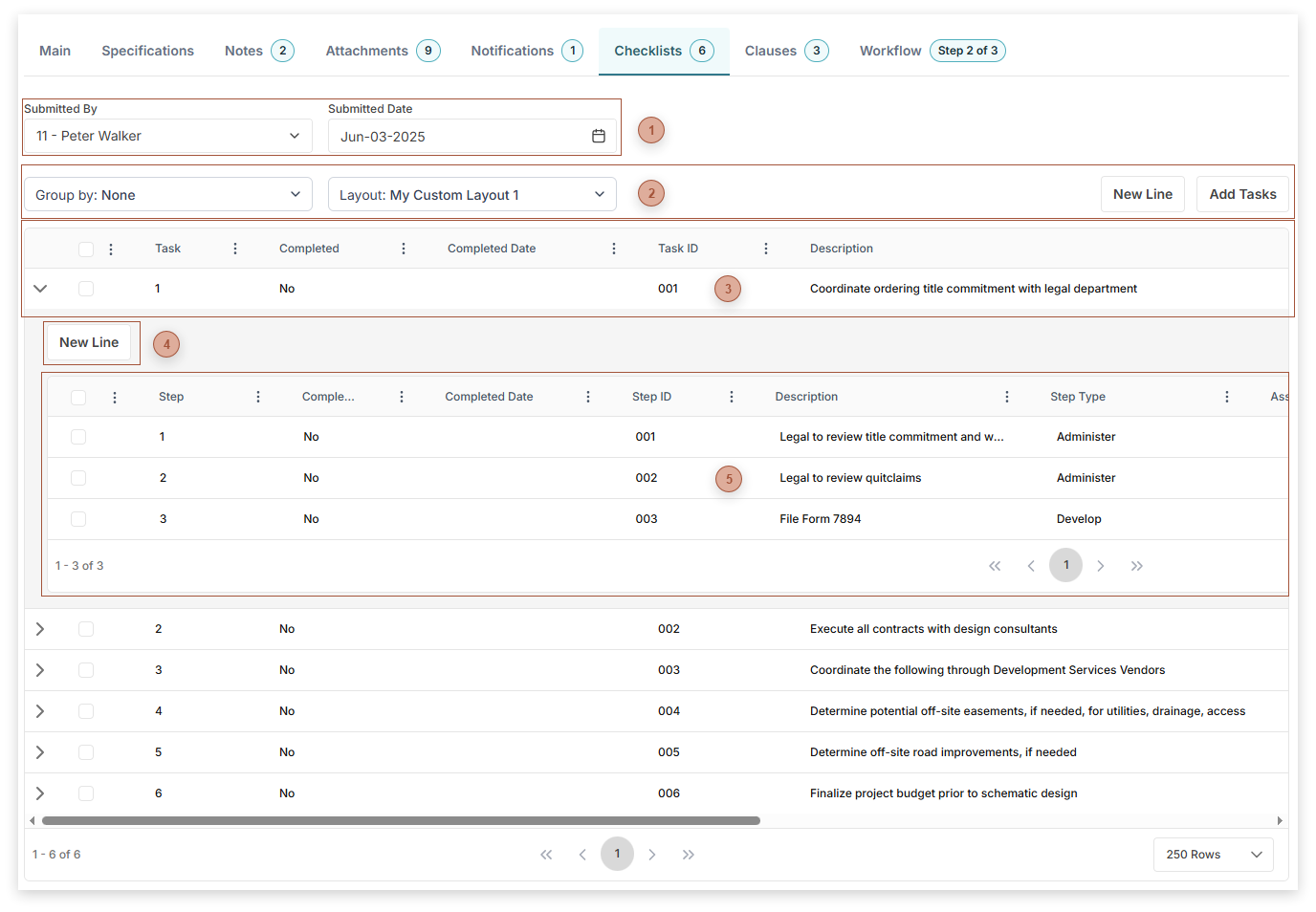The height and width of the screenshot is (912, 1316).
Task: Open the Description column options menu
Action: [x=1006, y=396]
